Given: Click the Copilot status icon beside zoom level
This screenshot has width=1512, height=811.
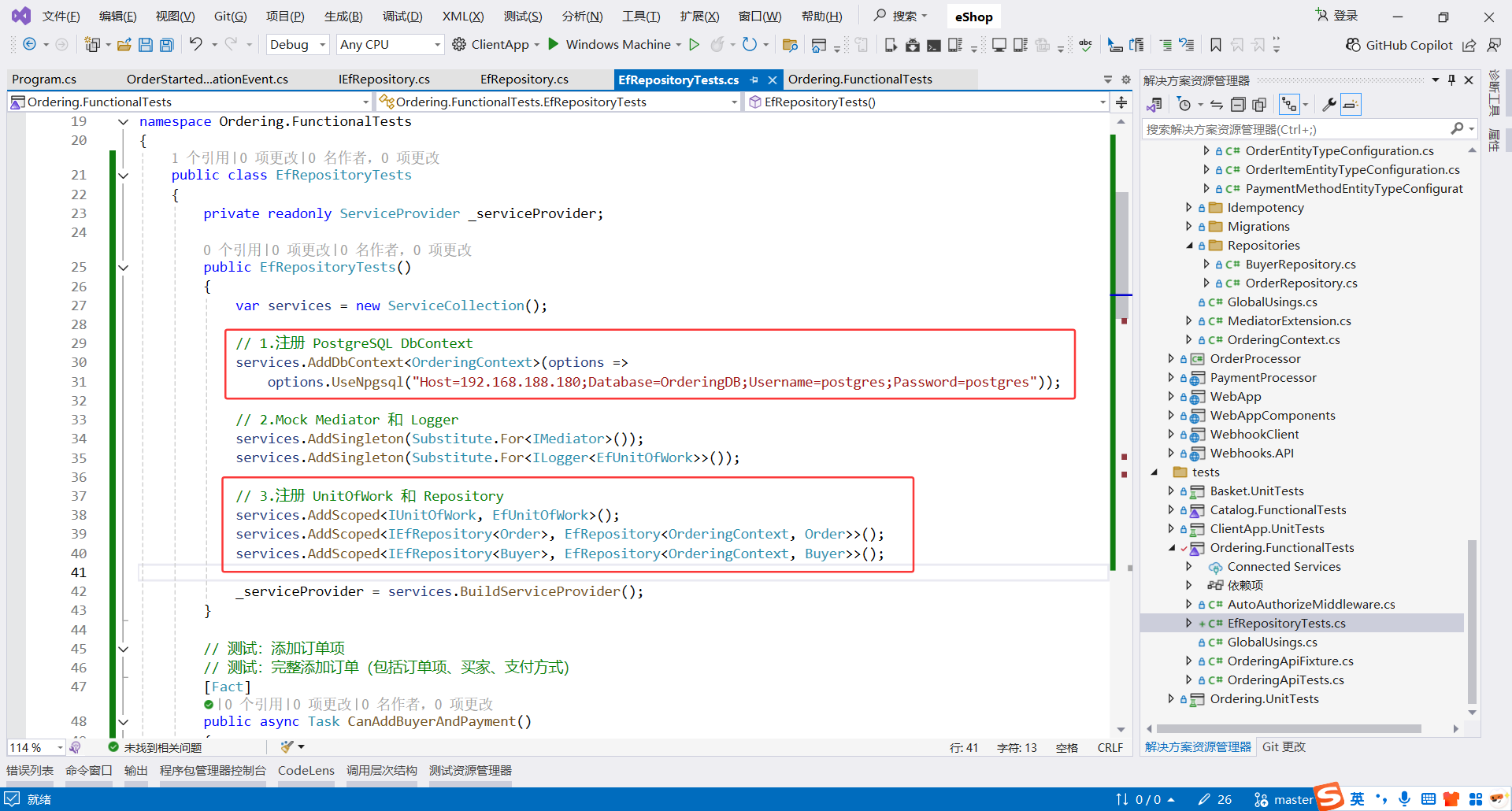Looking at the screenshot, I should click(x=75, y=747).
